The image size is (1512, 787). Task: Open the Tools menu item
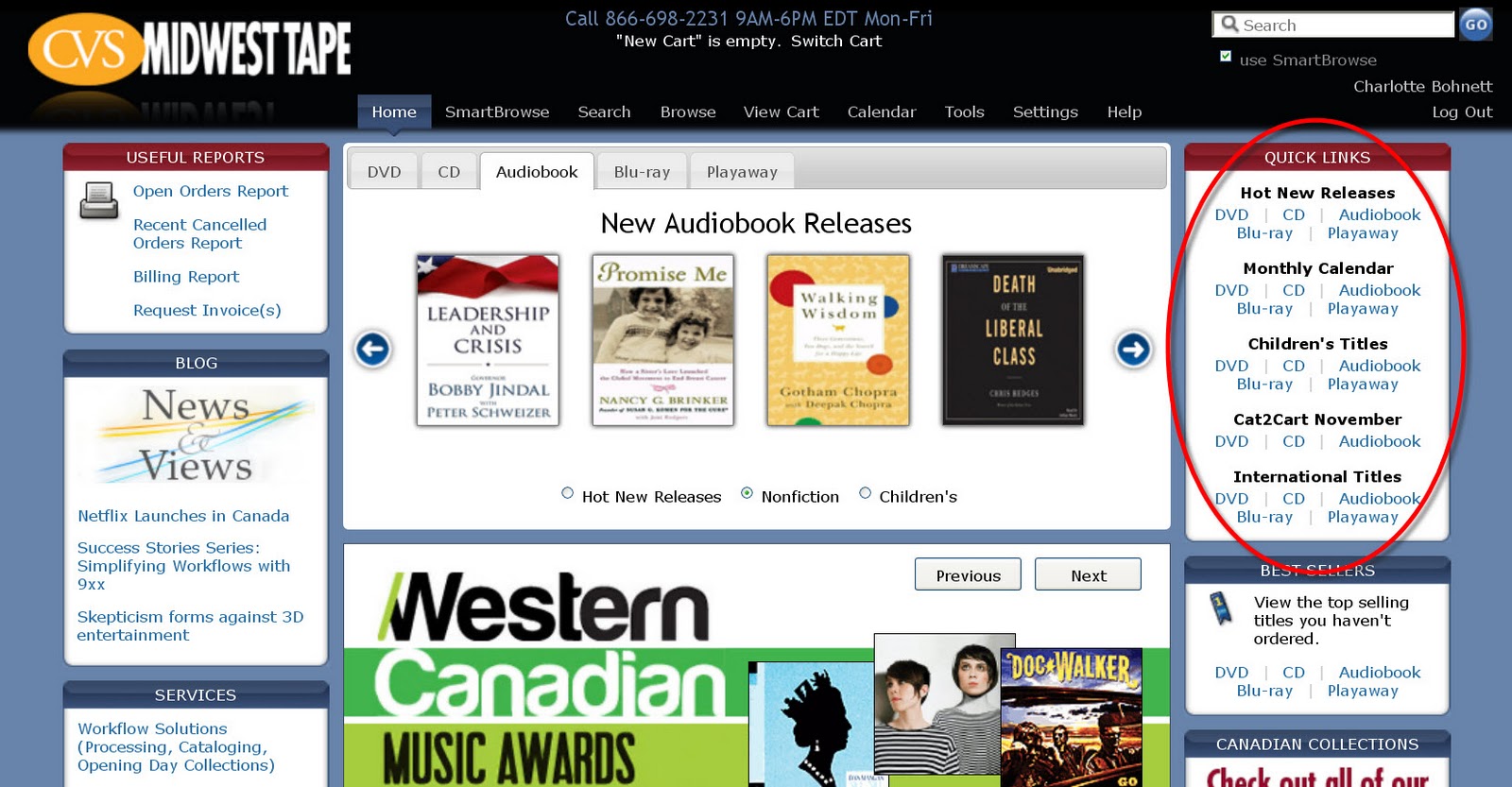click(965, 111)
